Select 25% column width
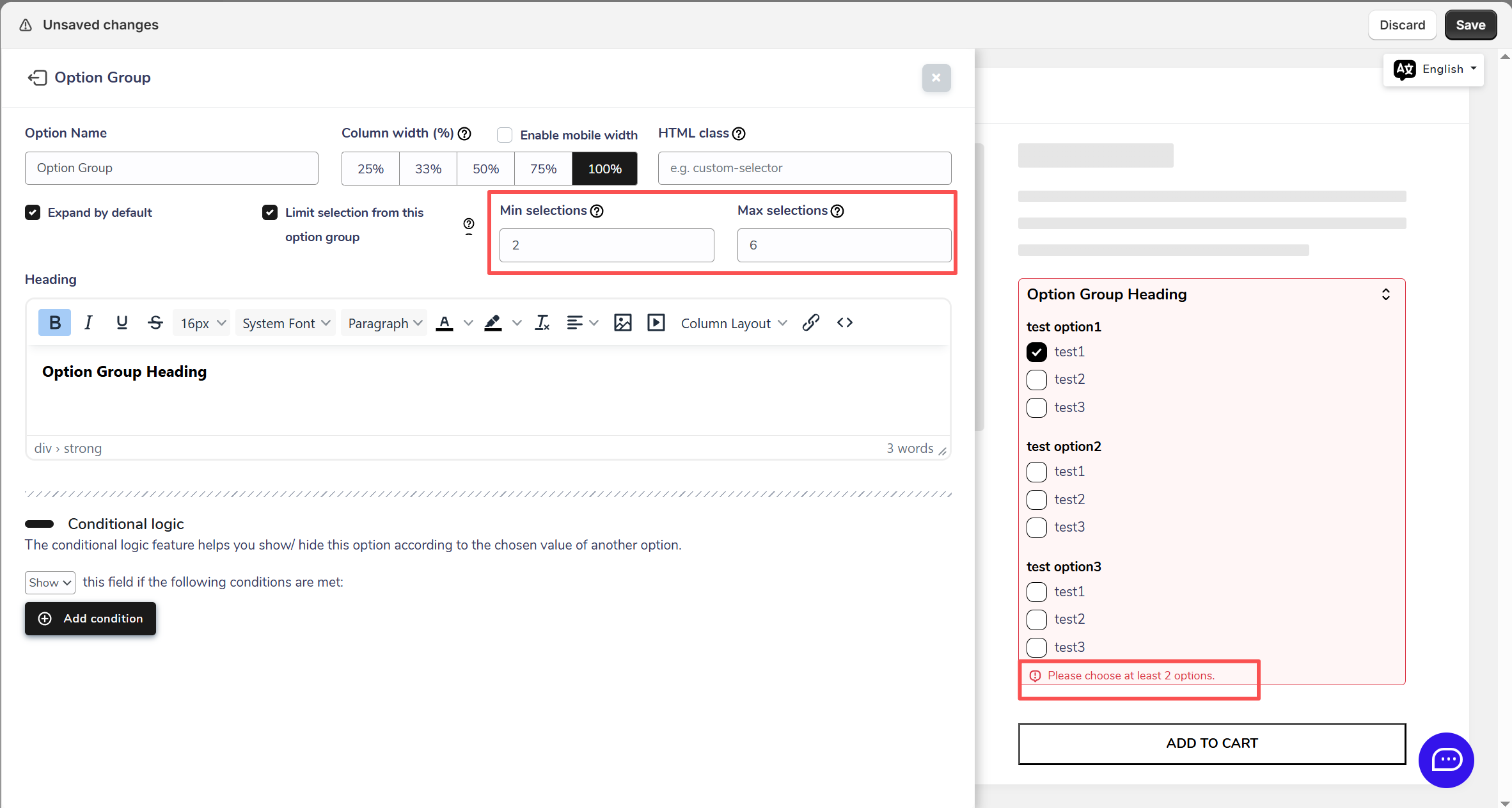 (370, 169)
